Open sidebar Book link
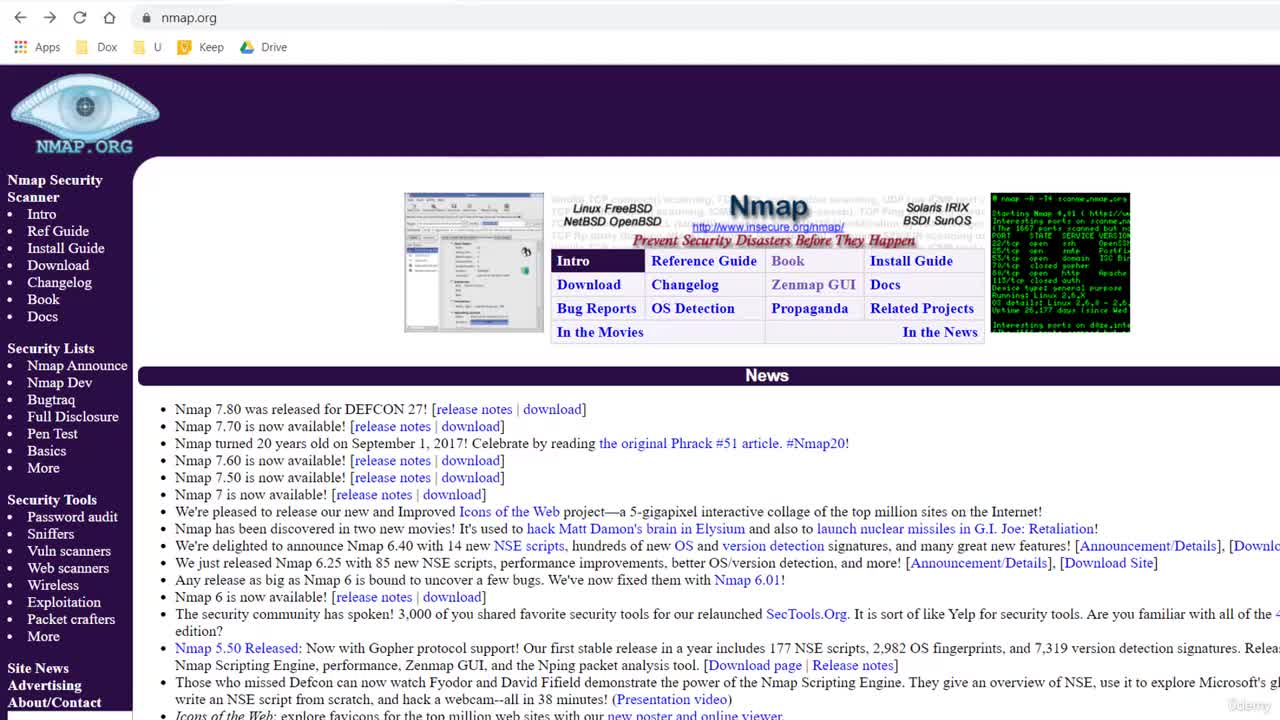1280x720 pixels. (x=43, y=299)
